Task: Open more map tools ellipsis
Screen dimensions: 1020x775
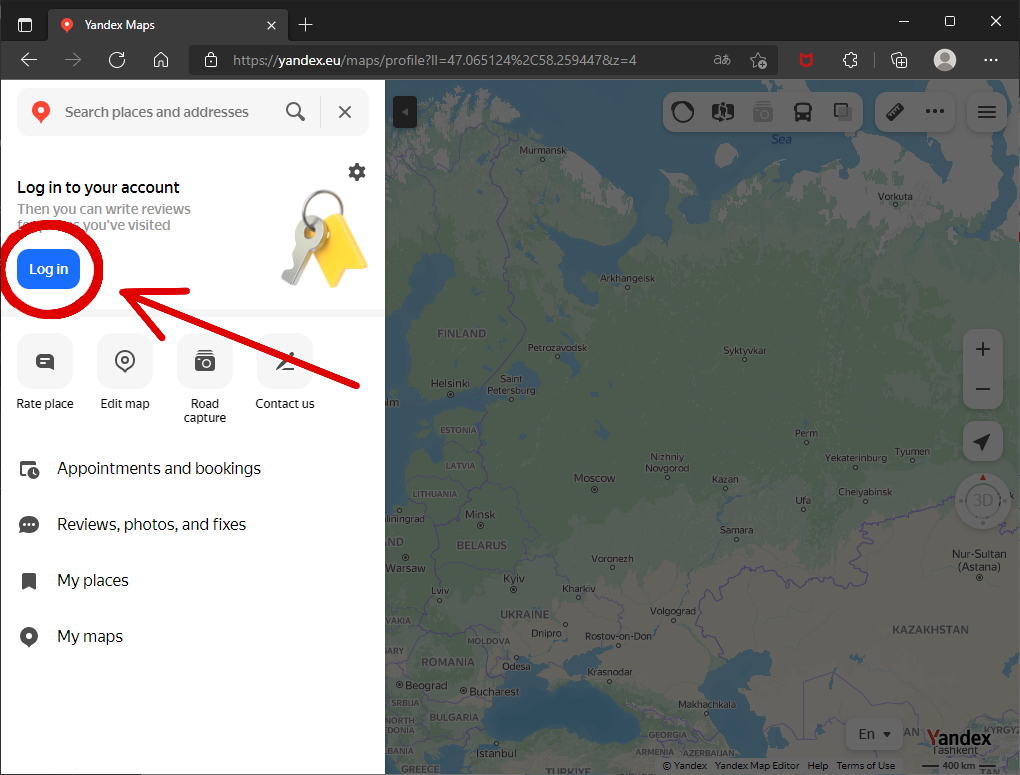Action: 935,112
